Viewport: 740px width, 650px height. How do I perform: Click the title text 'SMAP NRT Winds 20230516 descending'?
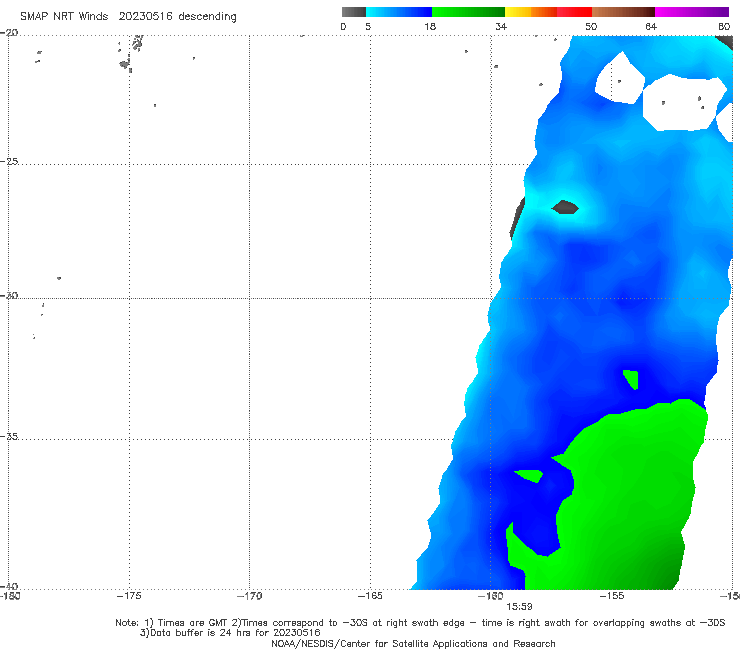tap(128, 17)
